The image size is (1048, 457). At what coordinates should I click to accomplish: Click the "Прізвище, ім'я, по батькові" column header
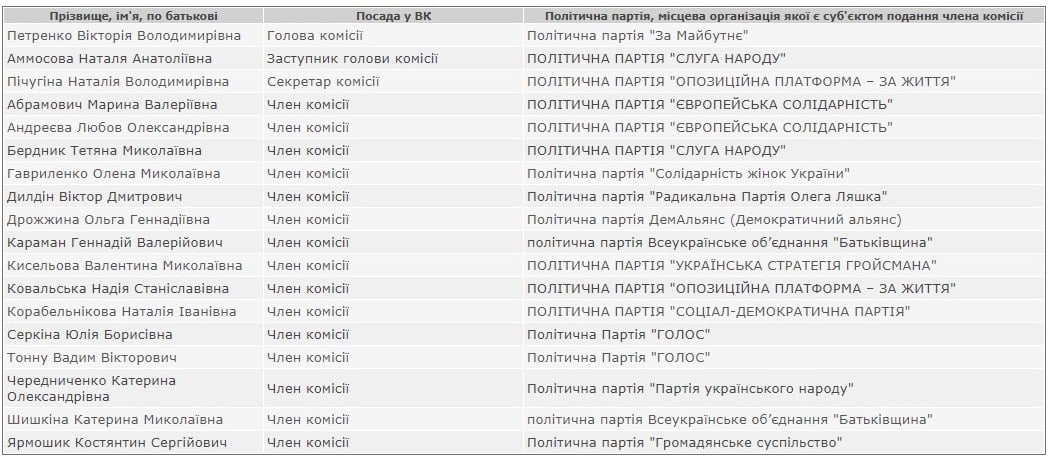(x=132, y=17)
